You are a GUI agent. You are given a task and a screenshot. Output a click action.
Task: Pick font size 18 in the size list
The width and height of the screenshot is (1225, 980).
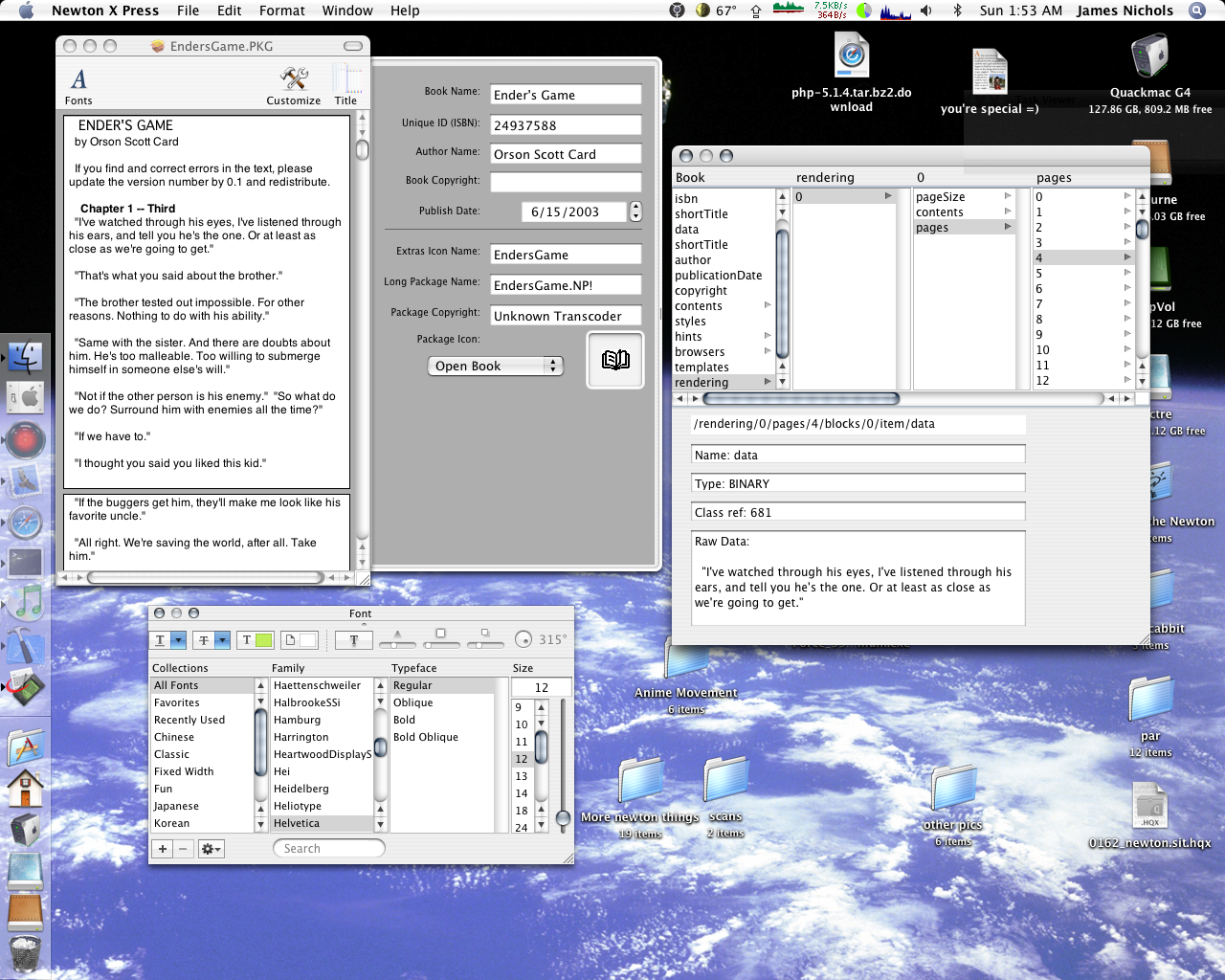tap(522, 811)
